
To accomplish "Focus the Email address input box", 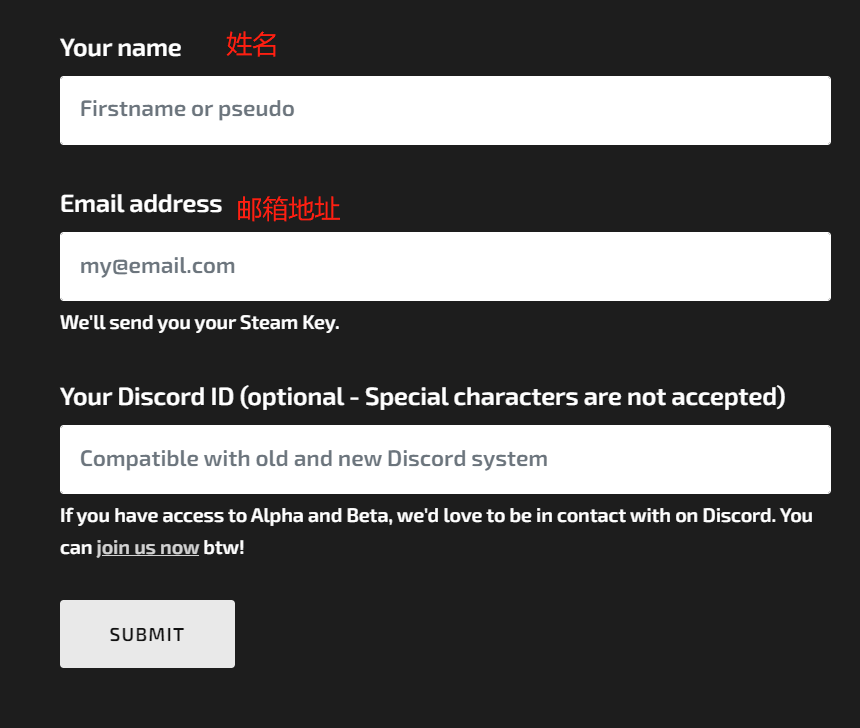I will click(x=445, y=266).
